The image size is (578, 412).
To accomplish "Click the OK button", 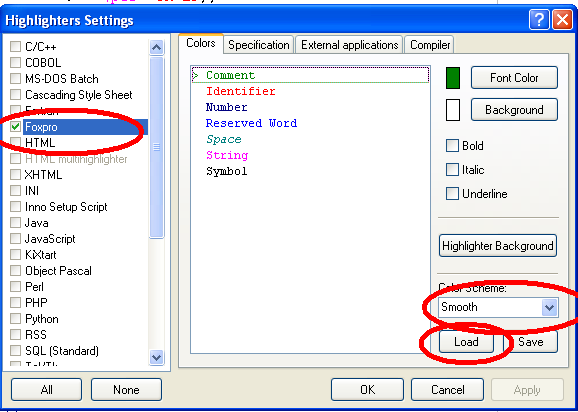I will 367,390.
